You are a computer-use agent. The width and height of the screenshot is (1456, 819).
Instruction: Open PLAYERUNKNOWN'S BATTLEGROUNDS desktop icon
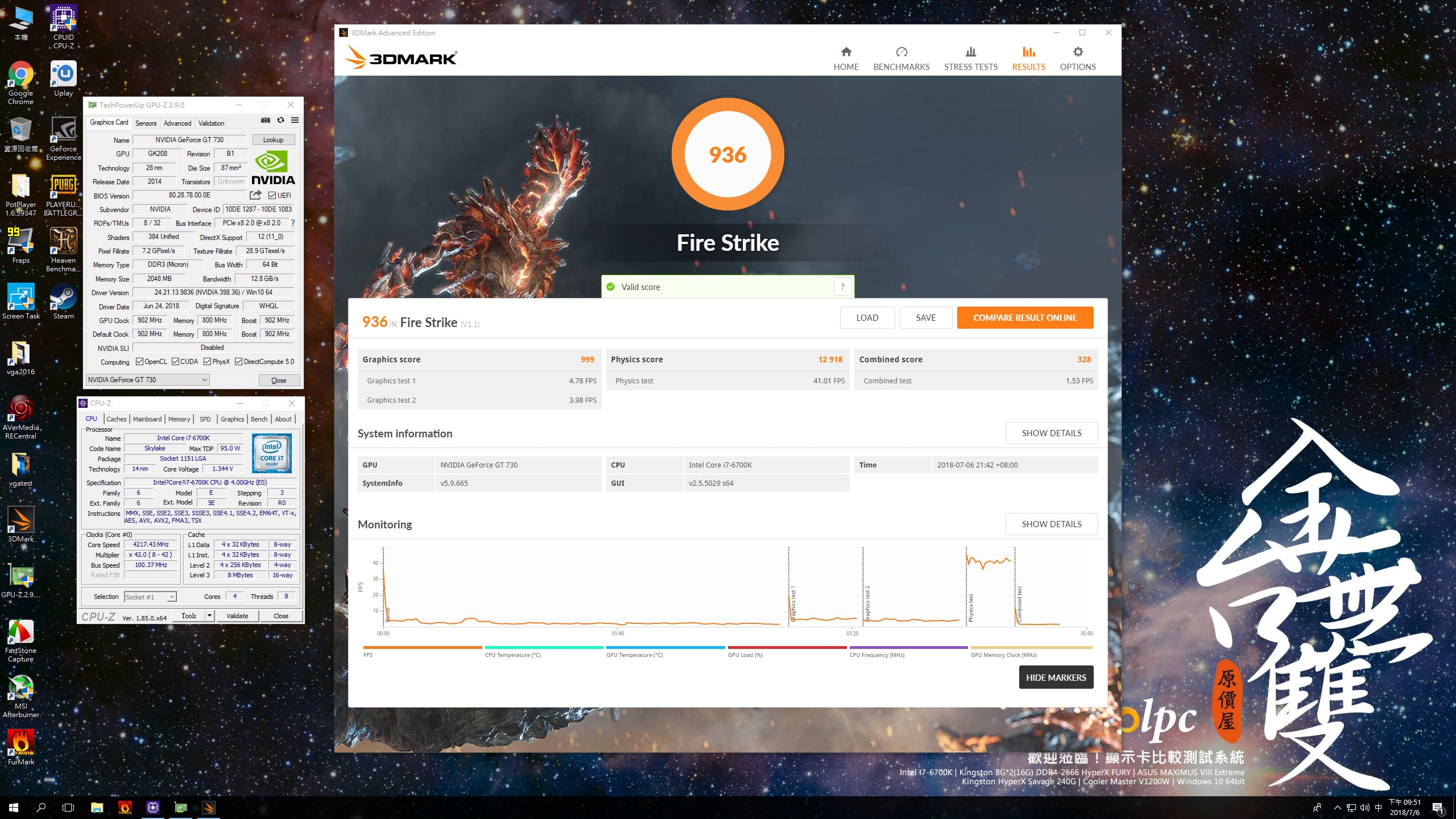point(63,195)
